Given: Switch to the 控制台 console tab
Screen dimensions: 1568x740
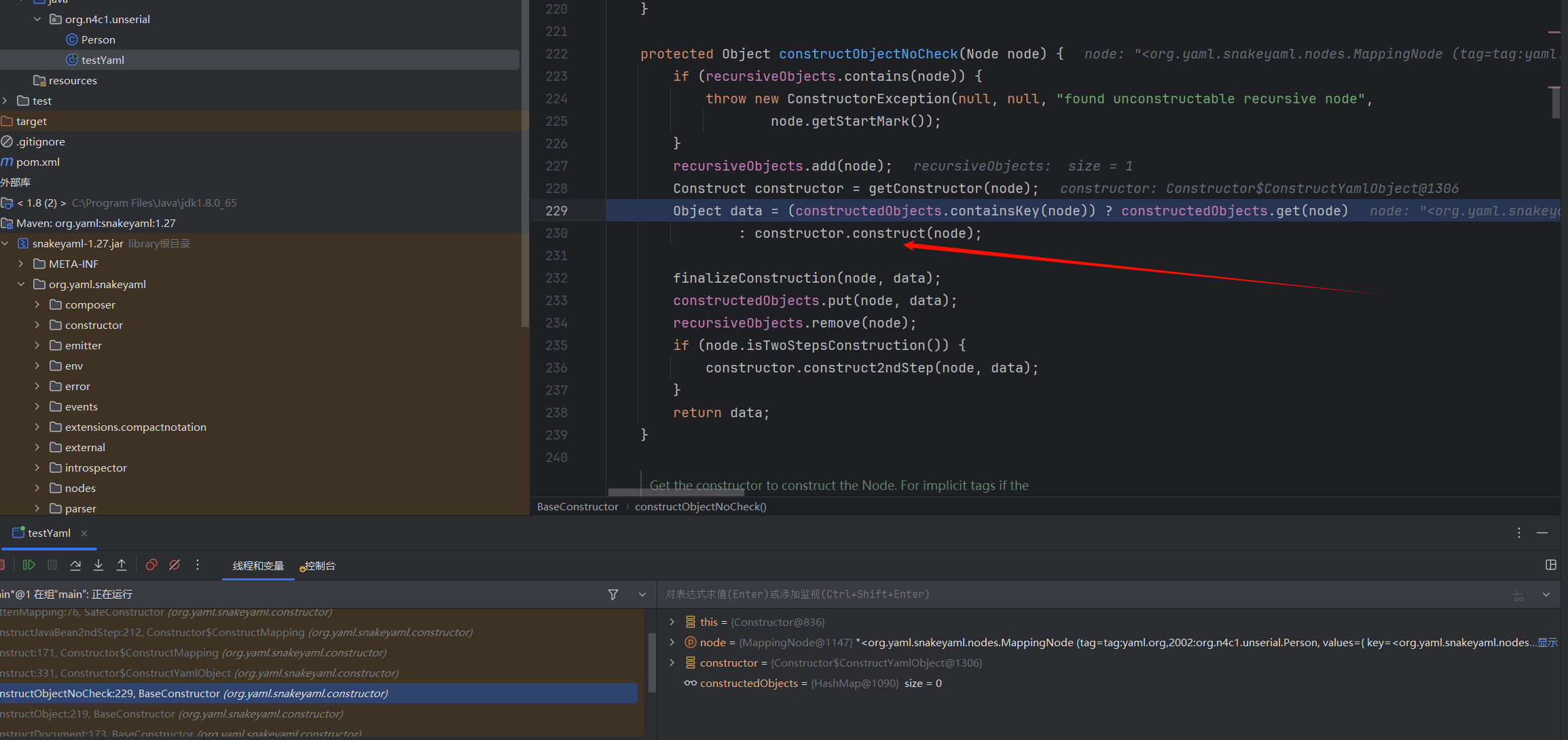Looking at the screenshot, I should [319, 565].
